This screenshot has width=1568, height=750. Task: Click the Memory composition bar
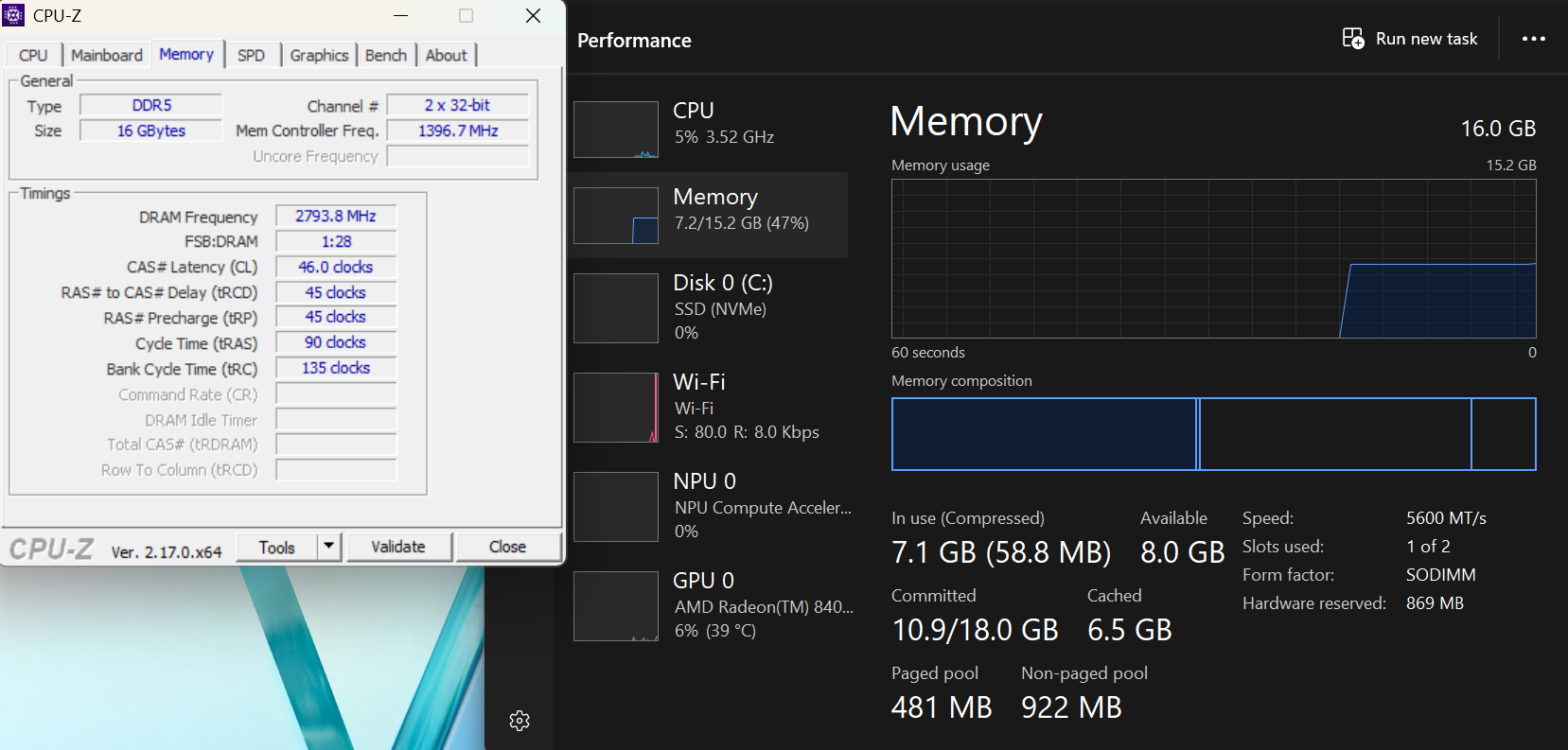[x=1213, y=434]
